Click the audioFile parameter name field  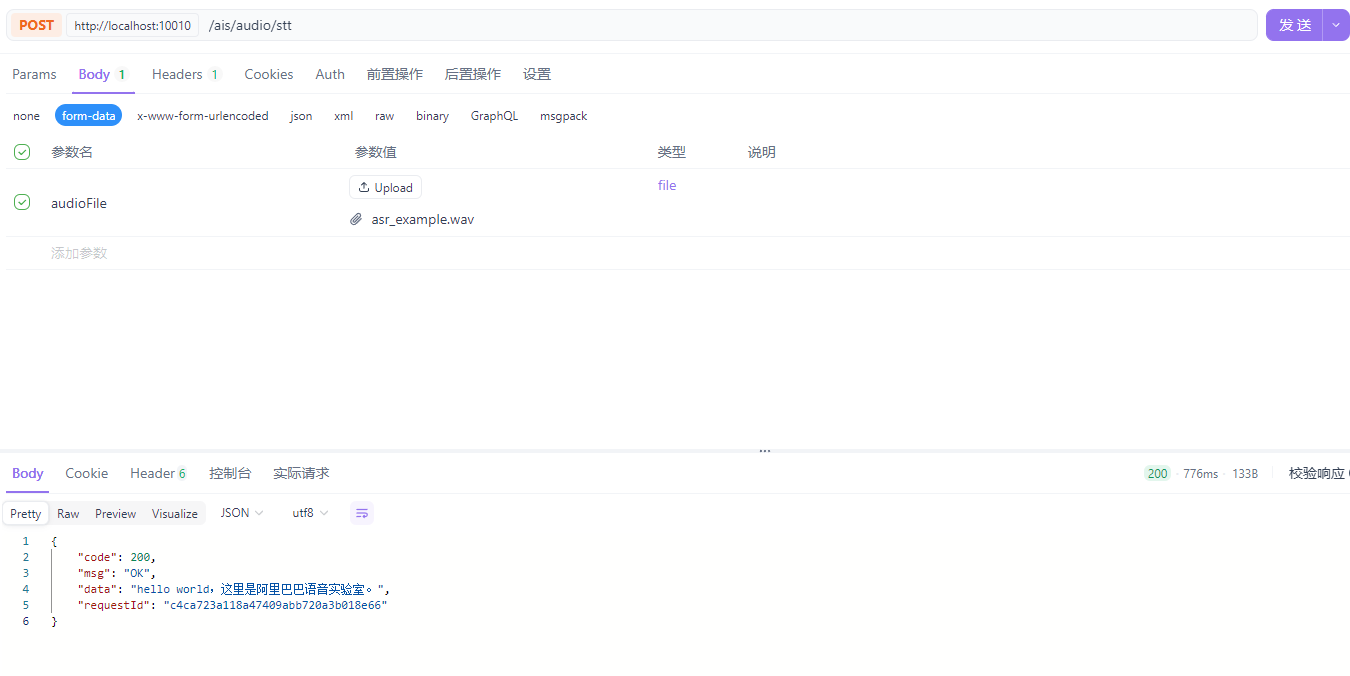pyautogui.click(x=79, y=203)
